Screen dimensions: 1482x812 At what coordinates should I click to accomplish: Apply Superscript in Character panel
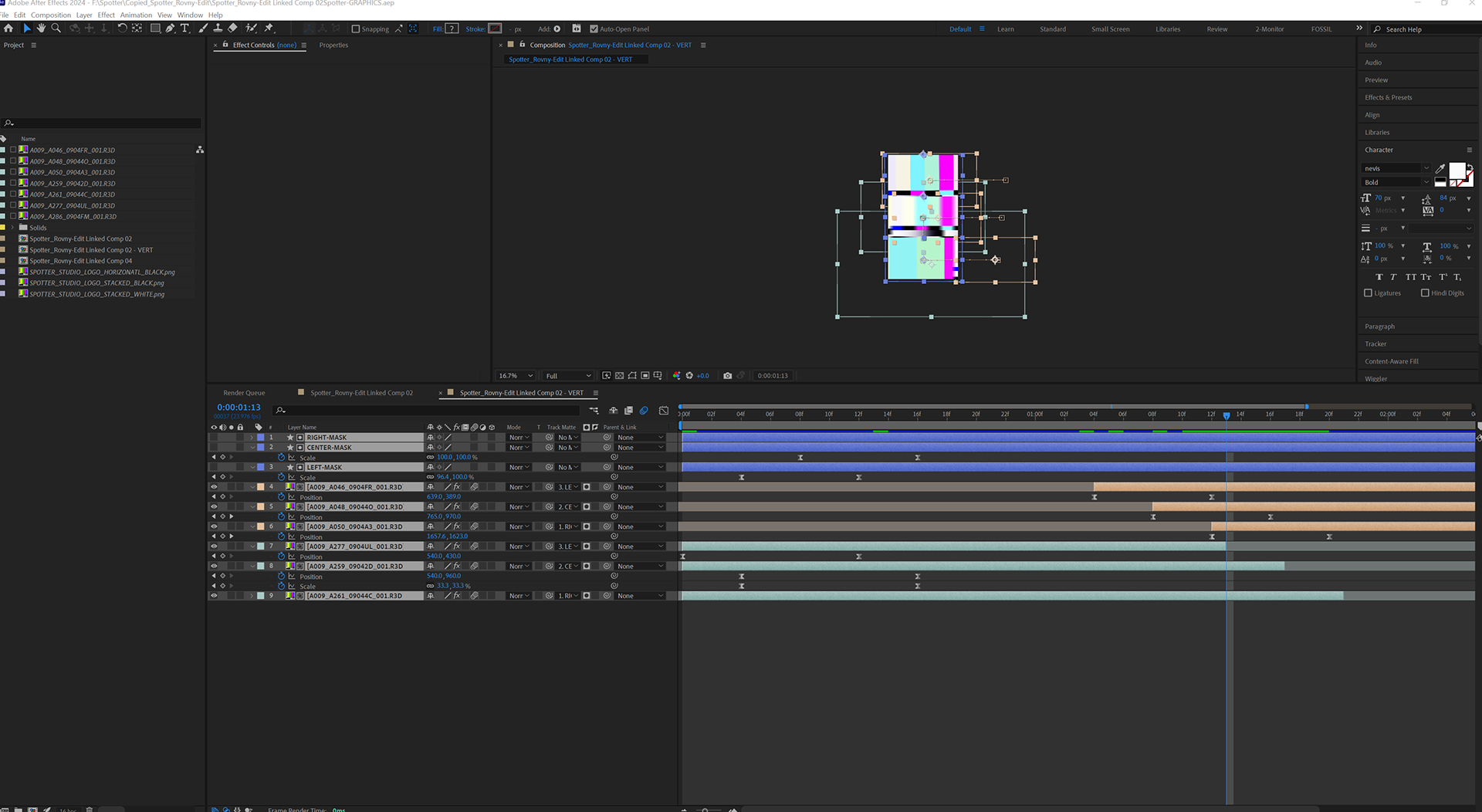[x=1443, y=277]
